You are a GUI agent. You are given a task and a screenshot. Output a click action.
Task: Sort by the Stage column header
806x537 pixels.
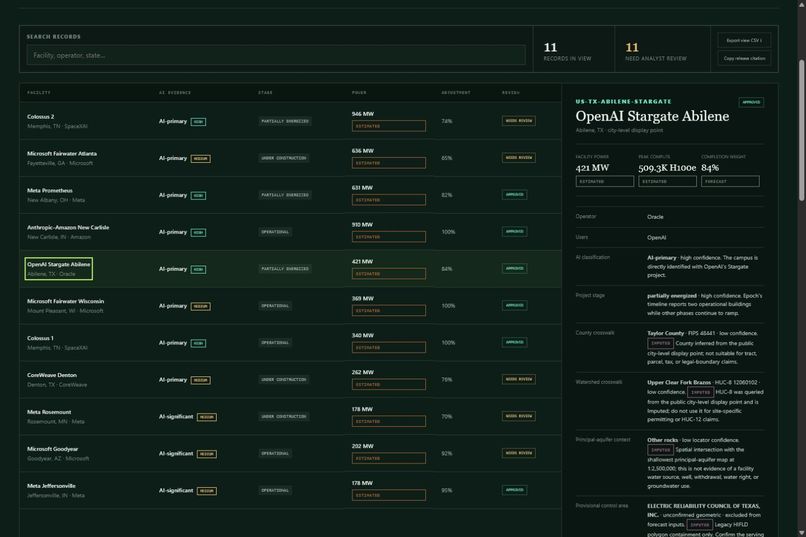[265, 92]
